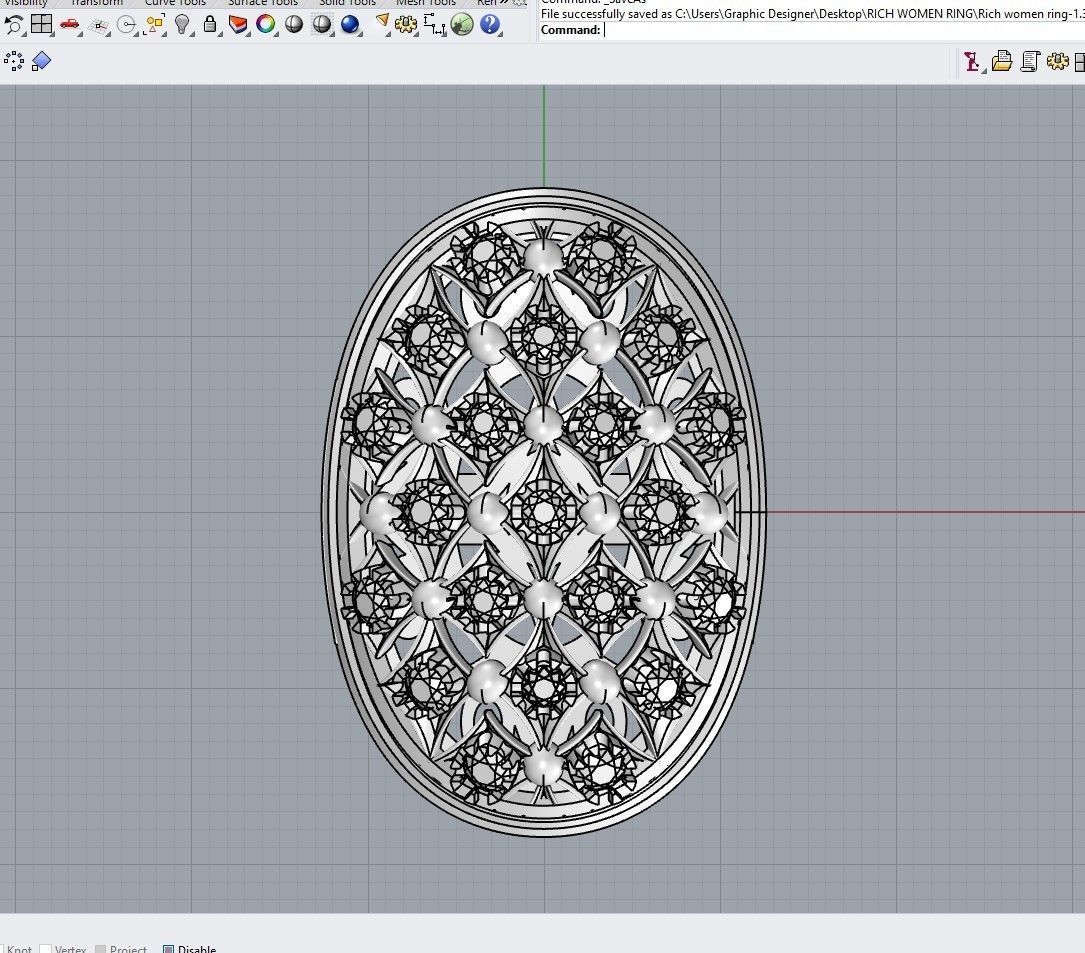Click the blue Render sphere icon

pyautogui.click(x=350, y=25)
